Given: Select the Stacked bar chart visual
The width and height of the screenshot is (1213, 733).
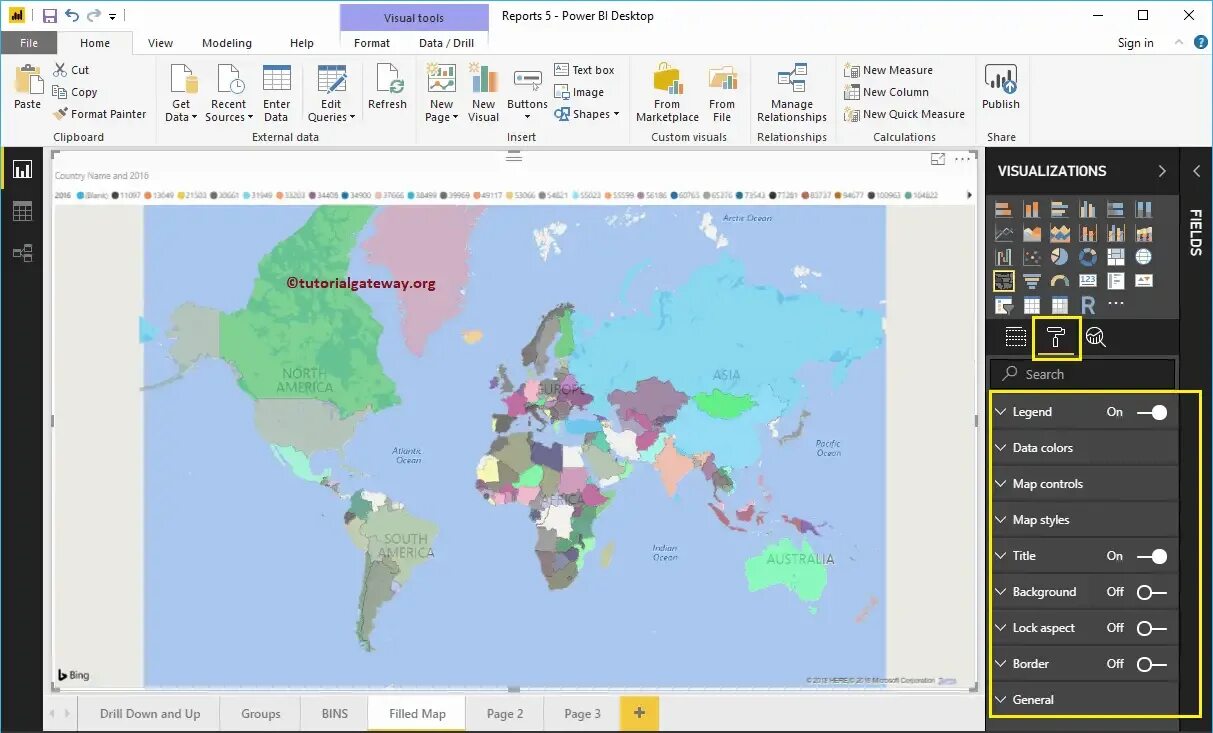Looking at the screenshot, I should (x=1004, y=209).
